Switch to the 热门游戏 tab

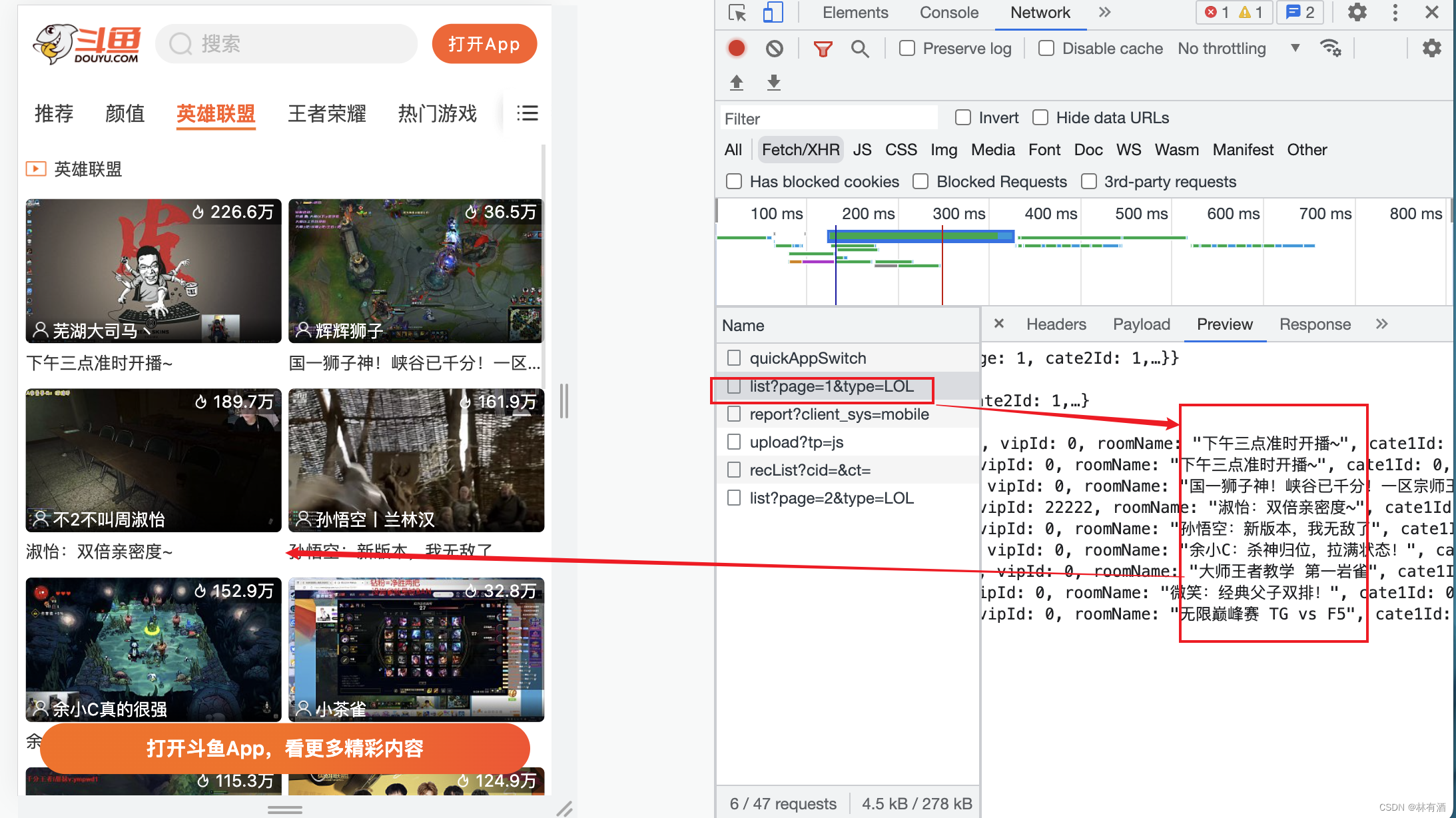(x=438, y=114)
